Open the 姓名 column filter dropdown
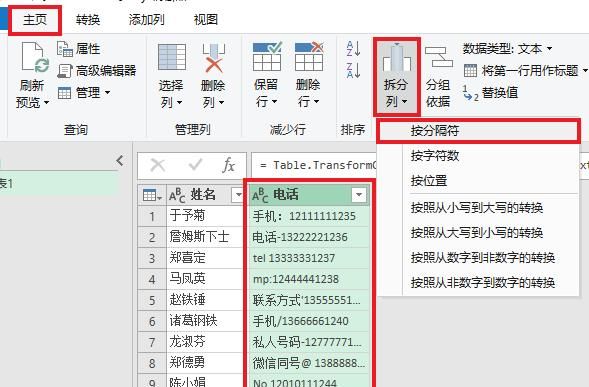Screen dimensions: 589x387 [238, 195]
